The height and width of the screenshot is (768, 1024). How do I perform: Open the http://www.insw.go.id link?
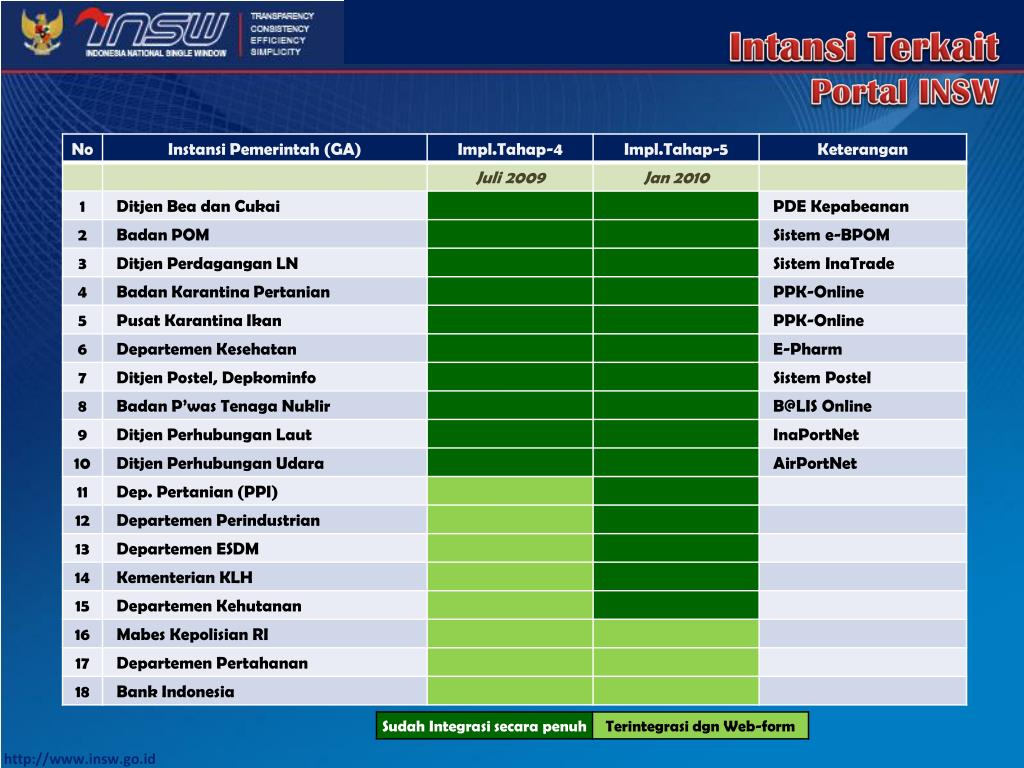pyautogui.click(x=82, y=758)
